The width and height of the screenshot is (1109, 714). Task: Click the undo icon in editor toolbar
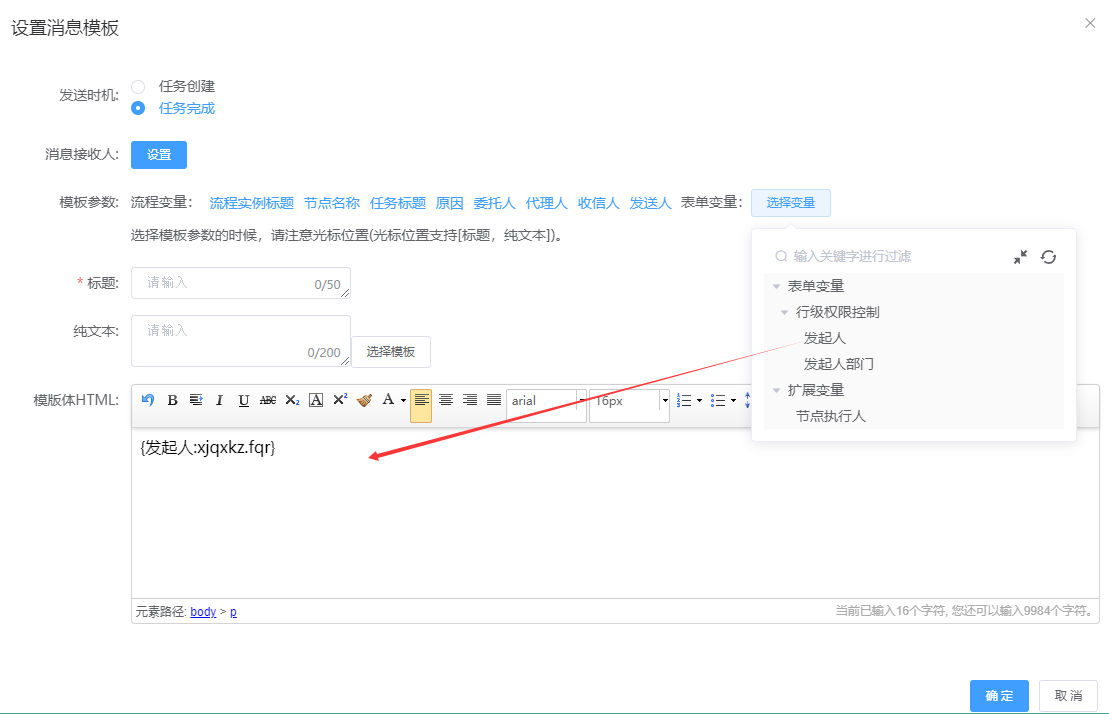click(148, 400)
